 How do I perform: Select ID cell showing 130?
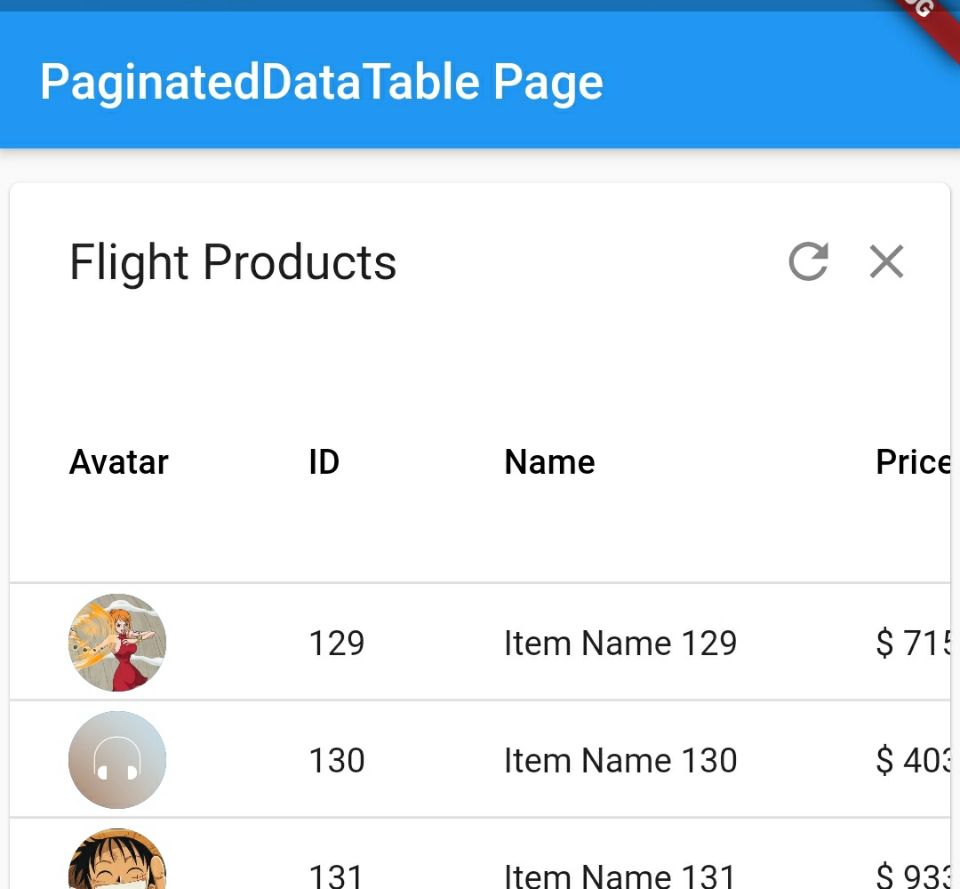(x=336, y=761)
